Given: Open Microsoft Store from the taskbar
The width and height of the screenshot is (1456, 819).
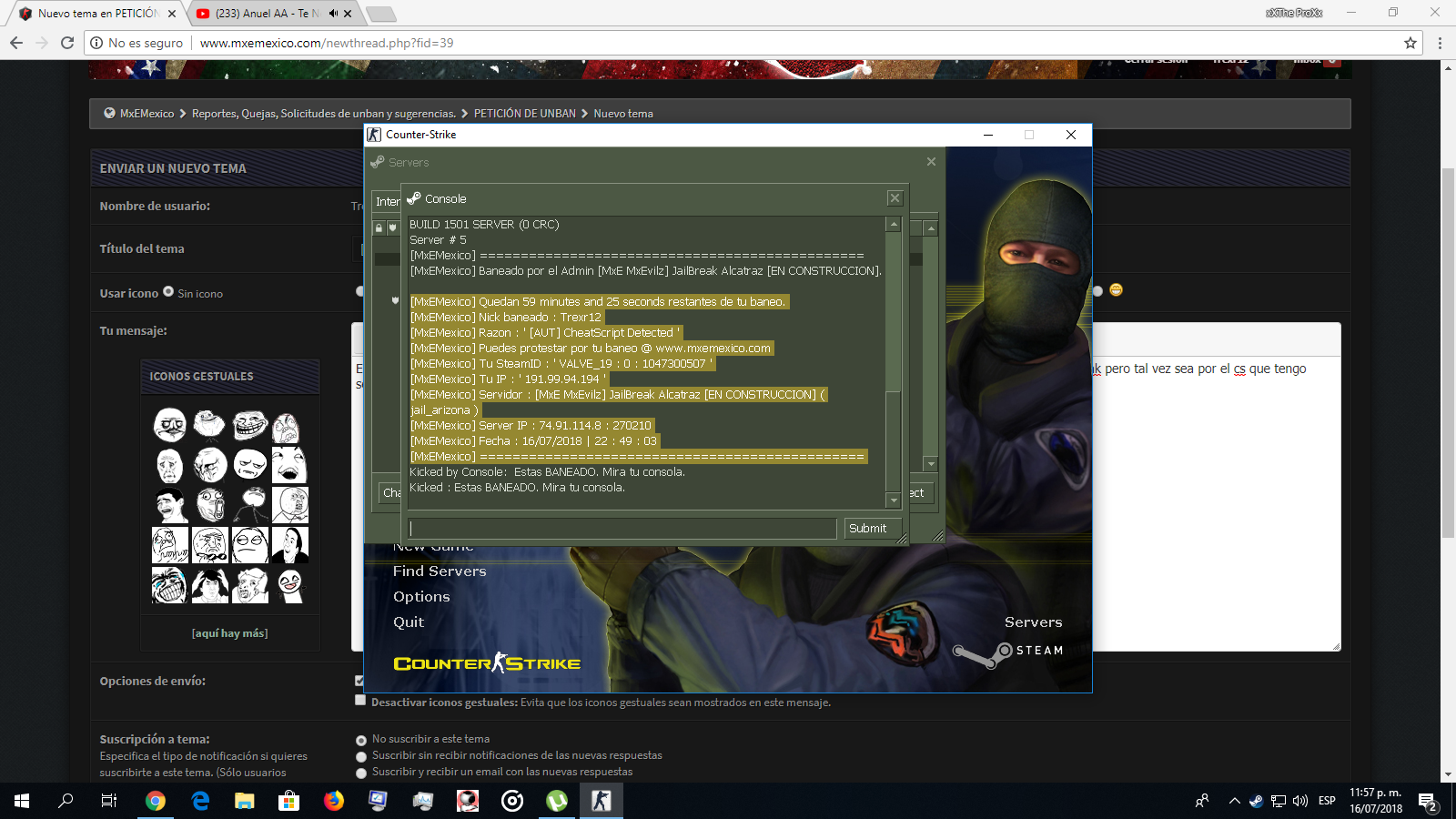Looking at the screenshot, I should coord(288,801).
